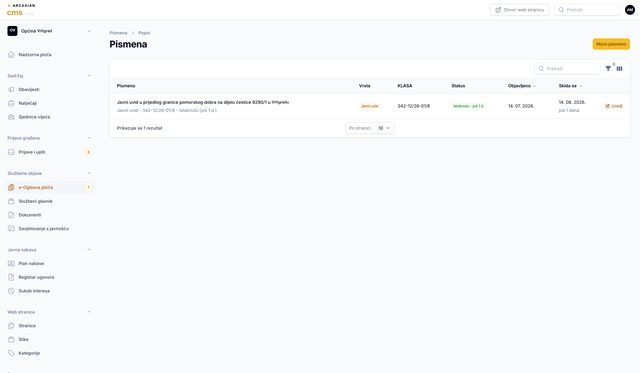
Task: Open the AM user avatar menu
Action: point(630,9)
